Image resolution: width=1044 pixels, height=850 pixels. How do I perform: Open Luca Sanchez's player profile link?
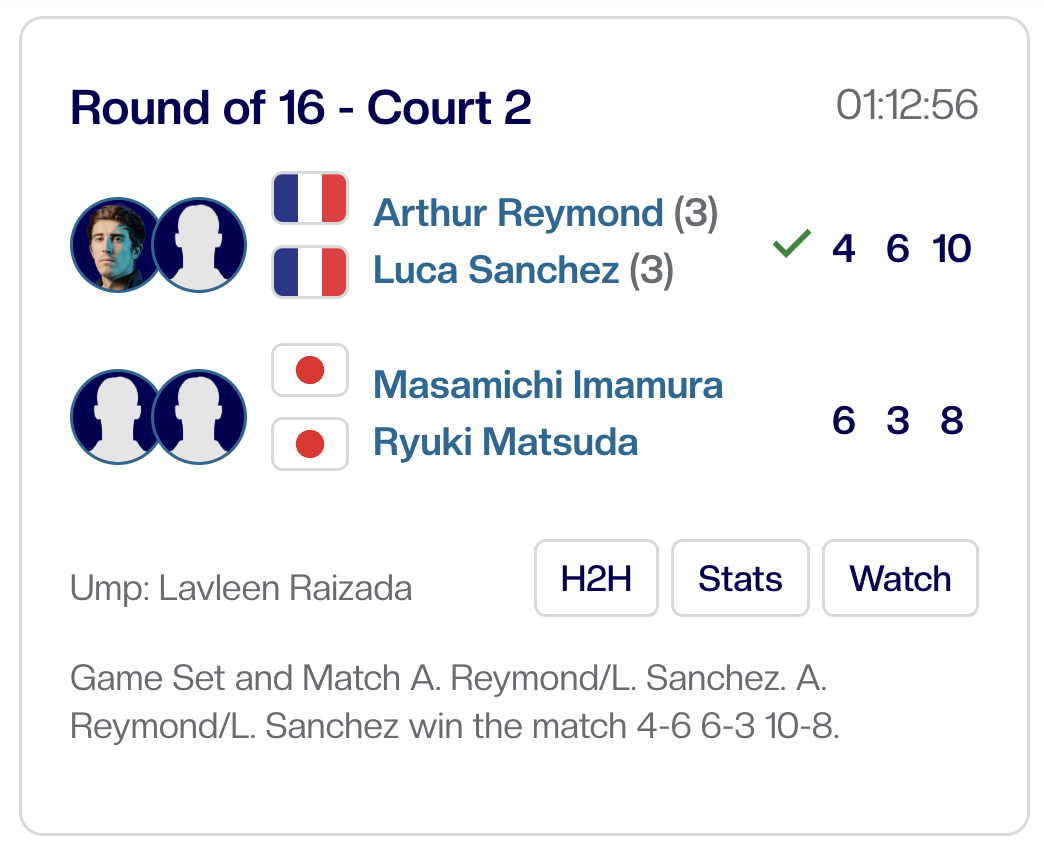click(x=497, y=270)
